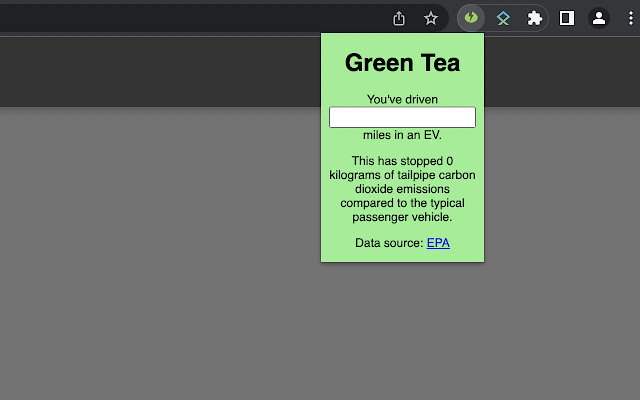This screenshot has height=400, width=640.
Task: Click the "You've driven" label
Action: (402, 99)
